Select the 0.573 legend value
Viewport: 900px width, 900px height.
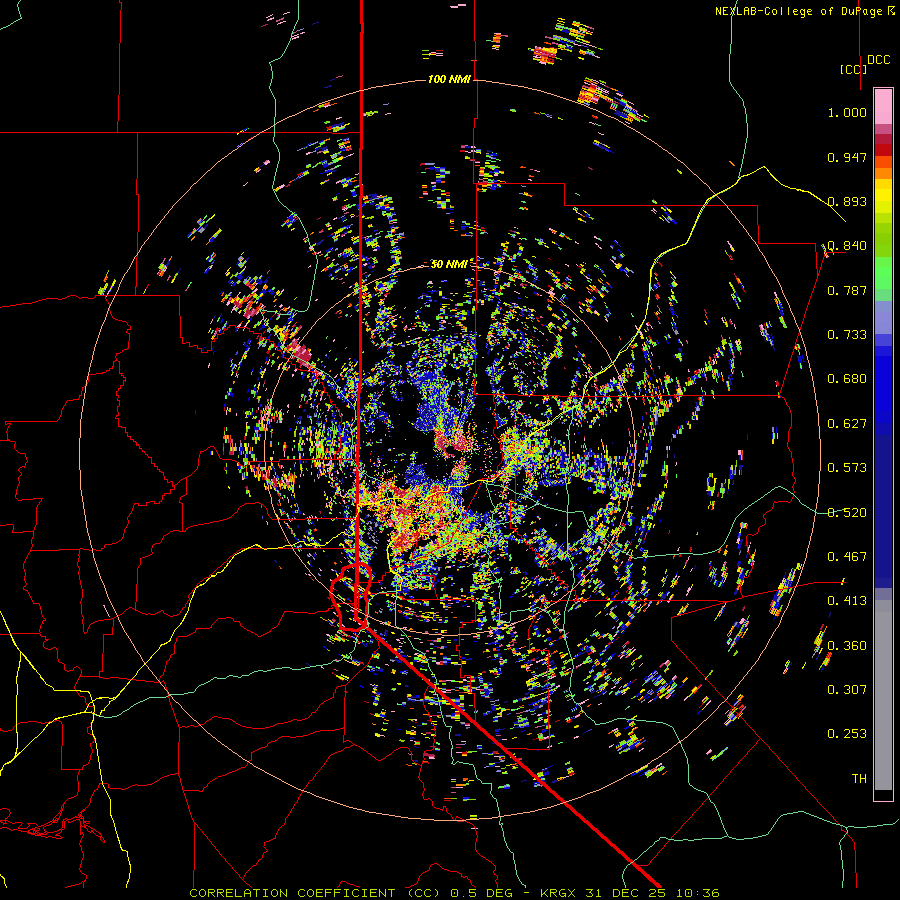click(x=847, y=468)
